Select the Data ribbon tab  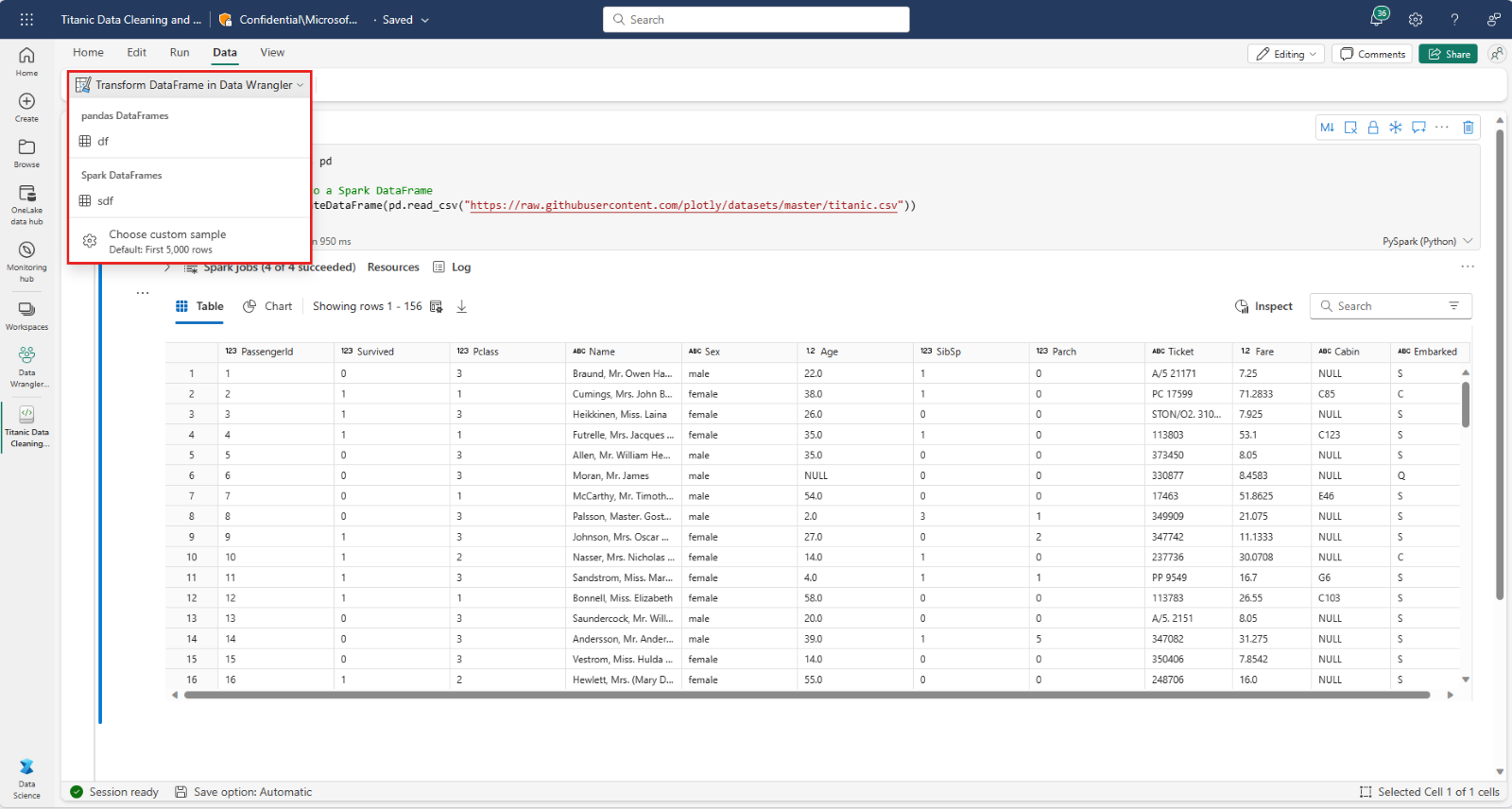(225, 52)
